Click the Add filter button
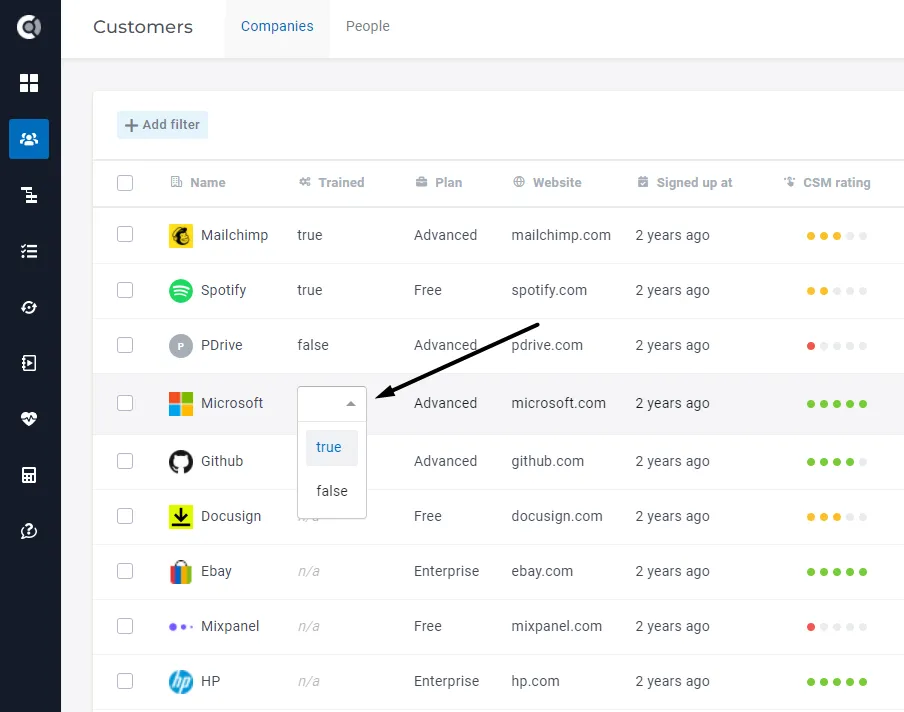 click(163, 125)
